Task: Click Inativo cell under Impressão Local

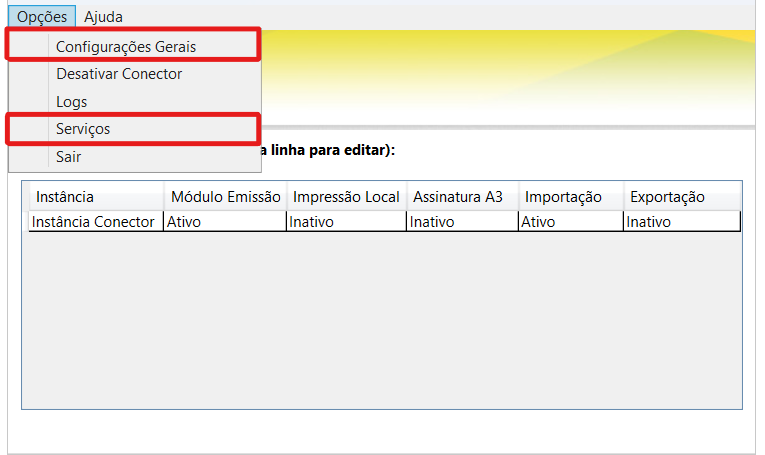Action: [x=346, y=222]
